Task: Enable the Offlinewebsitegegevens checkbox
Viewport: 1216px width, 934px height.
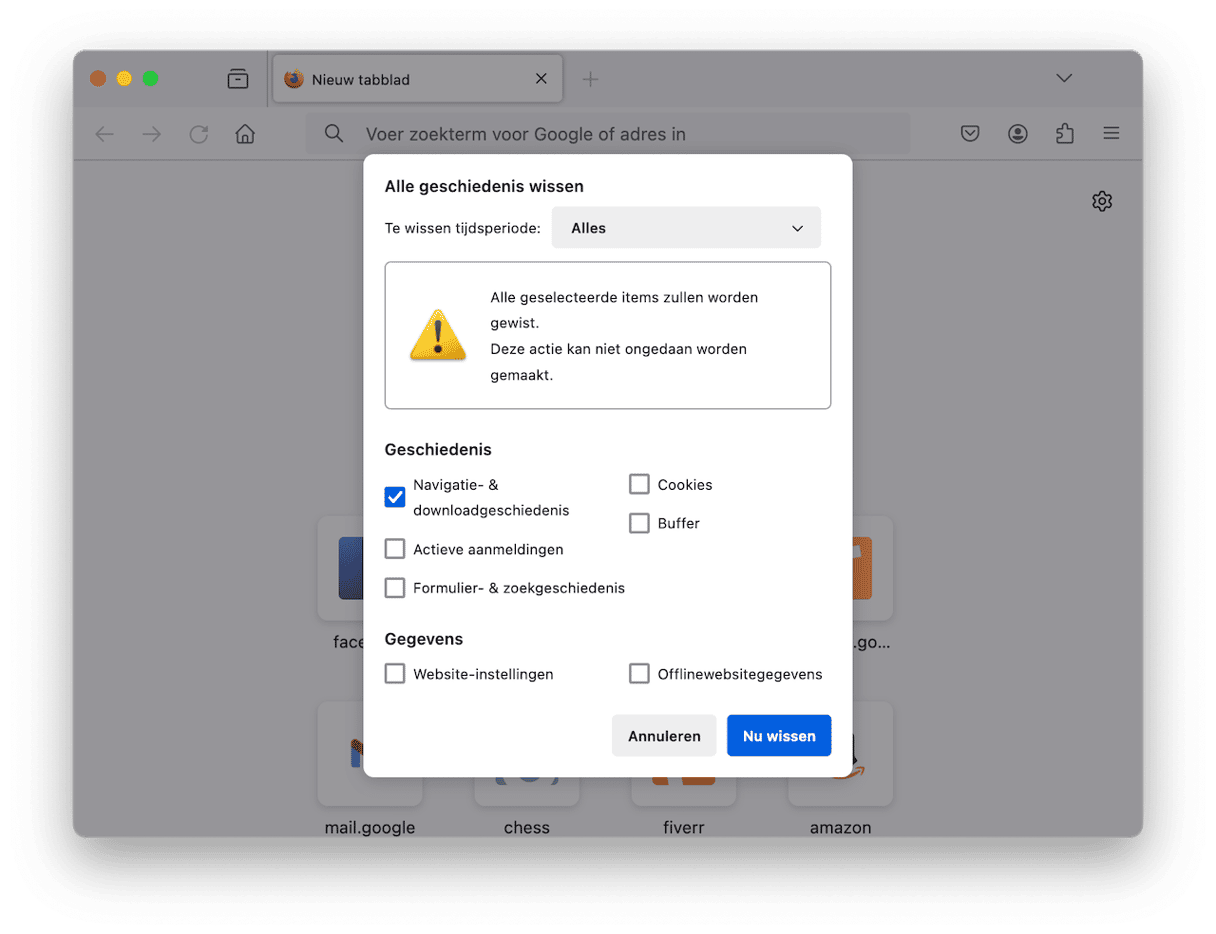Action: coord(639,674)
